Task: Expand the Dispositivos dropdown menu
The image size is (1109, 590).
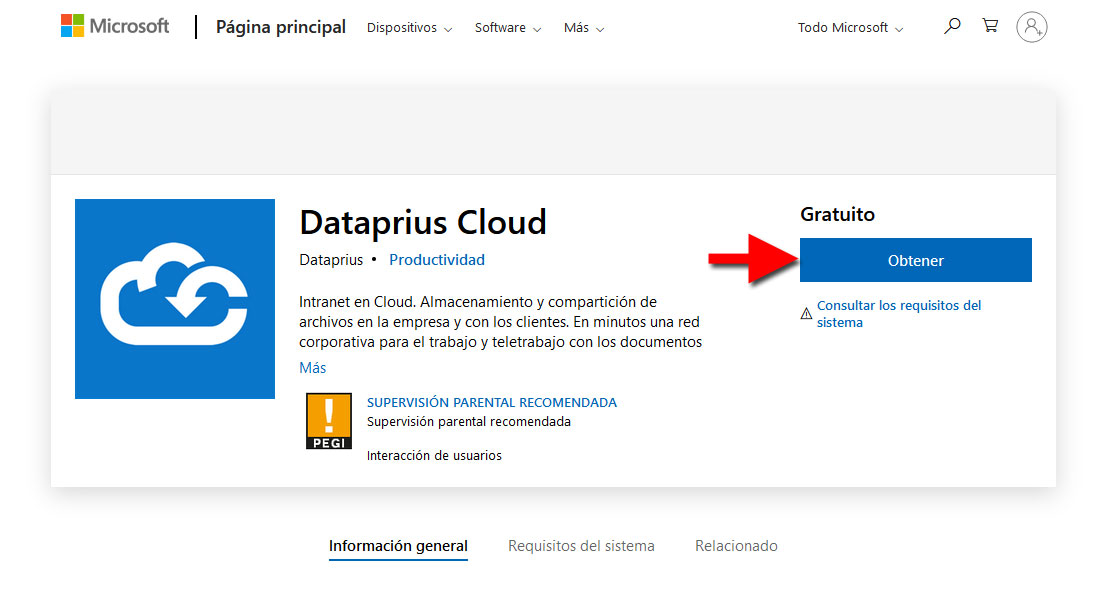Action: click(x=410, y=28)
